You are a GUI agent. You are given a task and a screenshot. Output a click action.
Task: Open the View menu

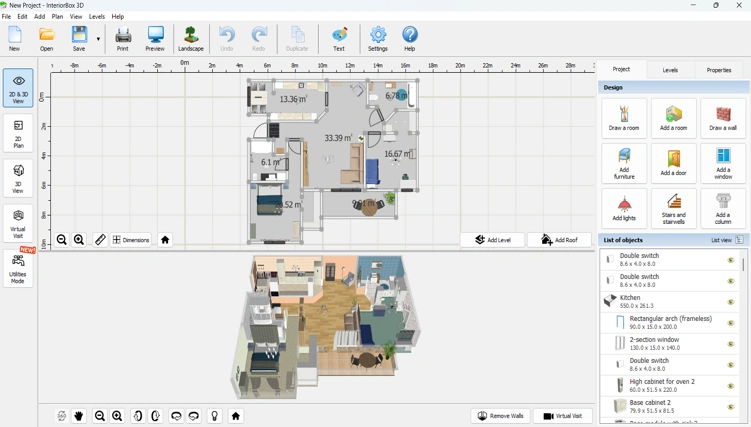pyautogui.click(x=76, y=16)
